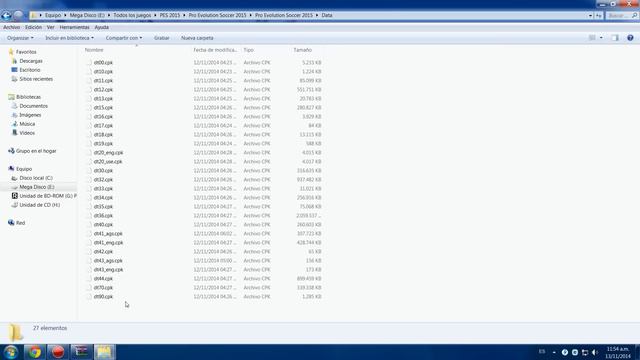Open the Edición menu
This screenshot has height=360, width=640.
pyautogui.click(x=33, y=27)
